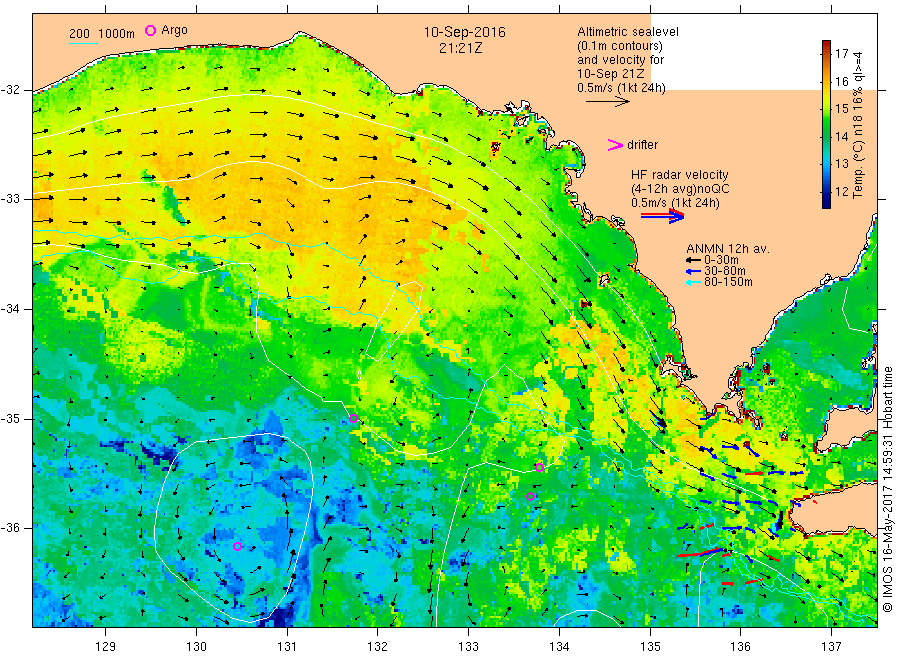Click the 'Temp. (°C)' colorbar axis title
900x660 pixels.
pos(858,169)
